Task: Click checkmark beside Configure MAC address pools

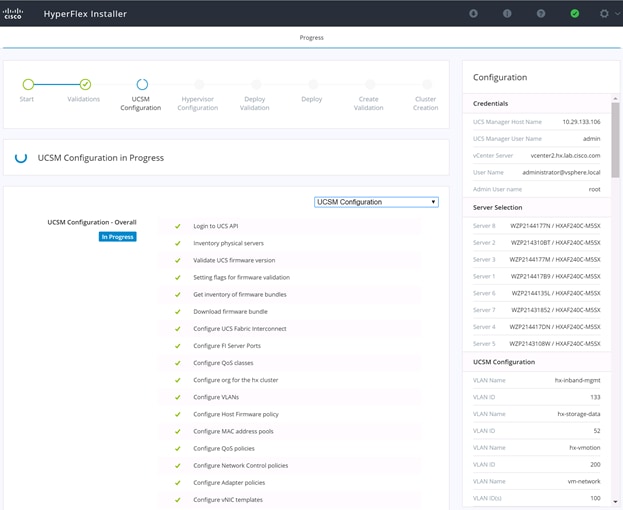Action: pyautogui.click(x=178, y=431)
